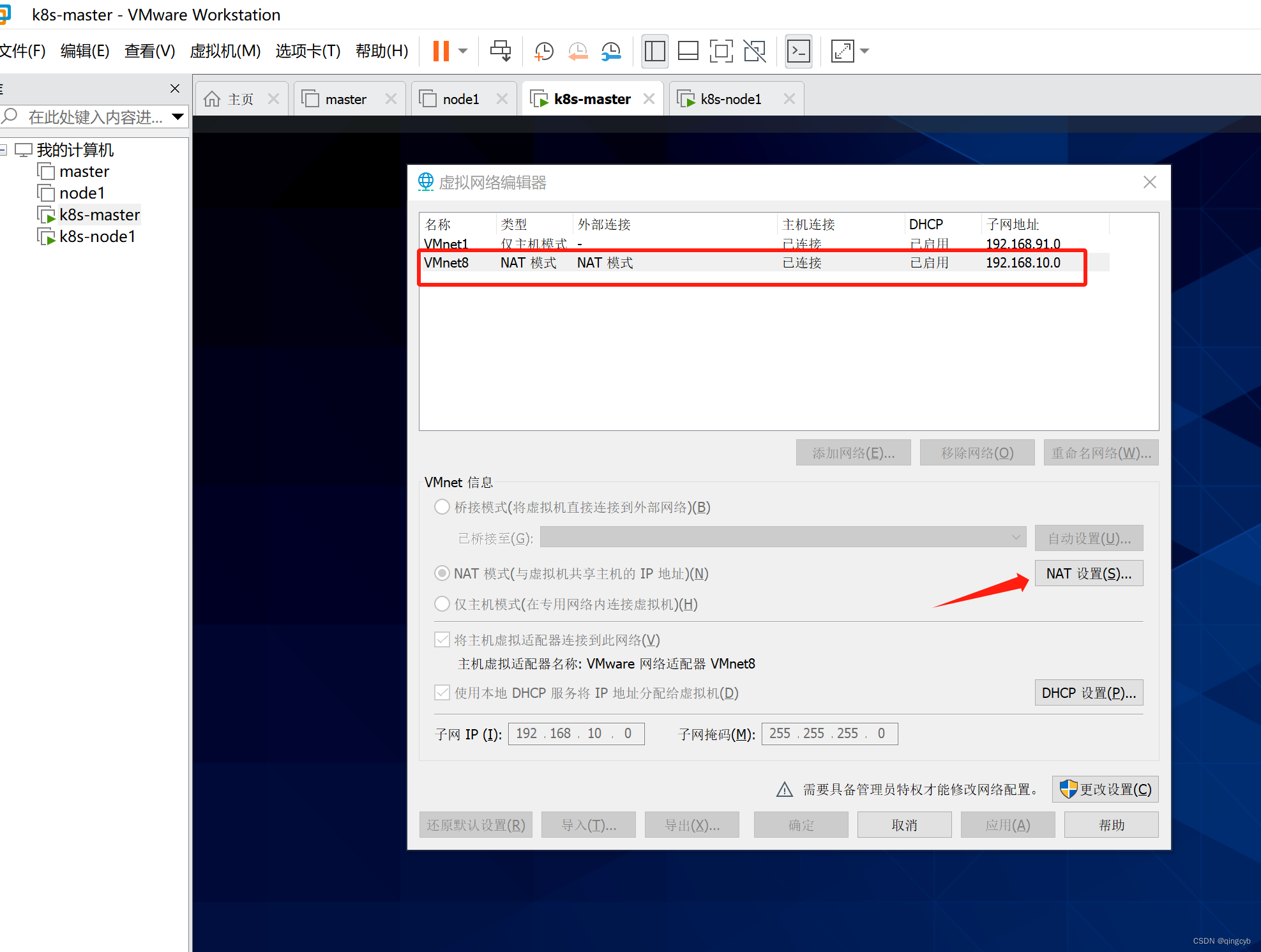Image resolution: width=1261 pixels, height=952 pixels.
Task: Enter full screen mode icon
Action: pos(721,51)
